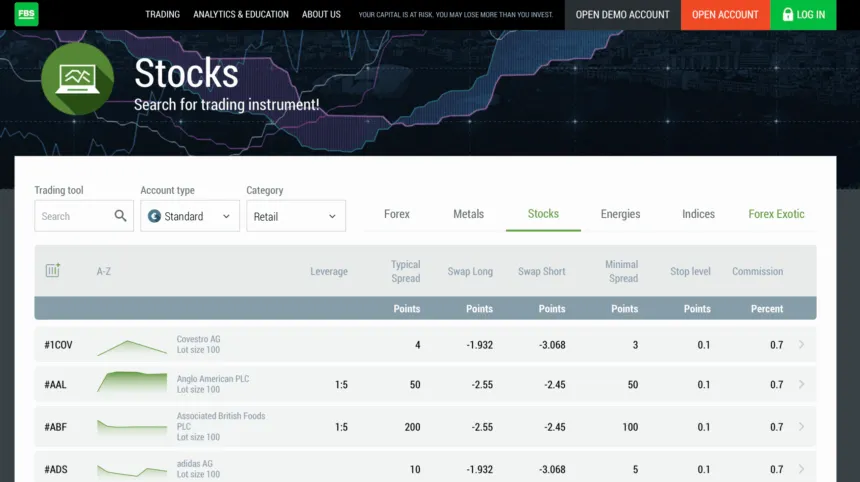Click the FBS logo icon
Screen dimensions: 860x482
pos(27,14)
